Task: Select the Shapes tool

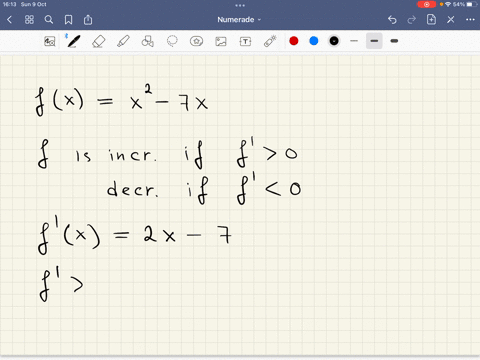Action: (147, 41)
